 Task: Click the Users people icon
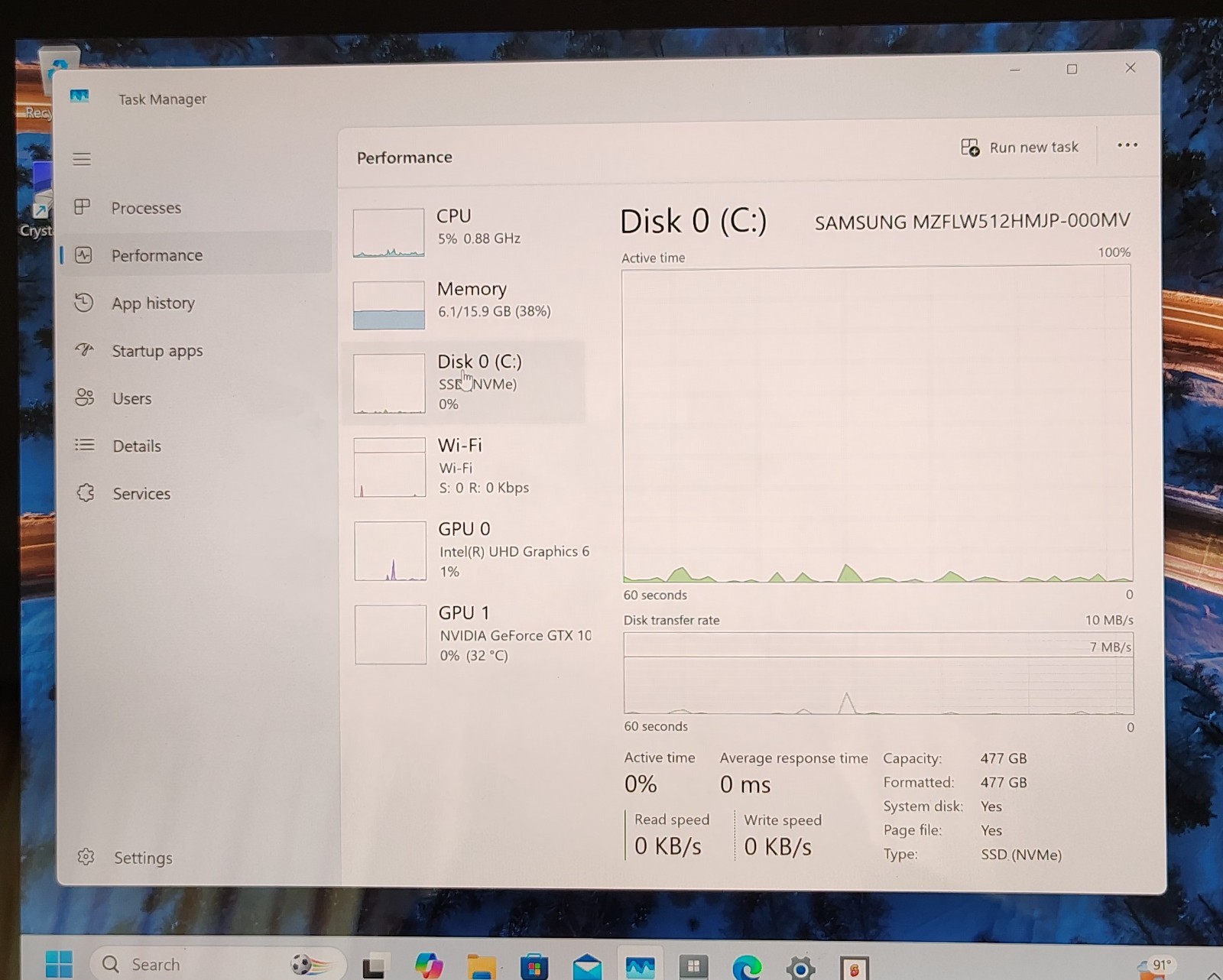[x=84, y=398]
